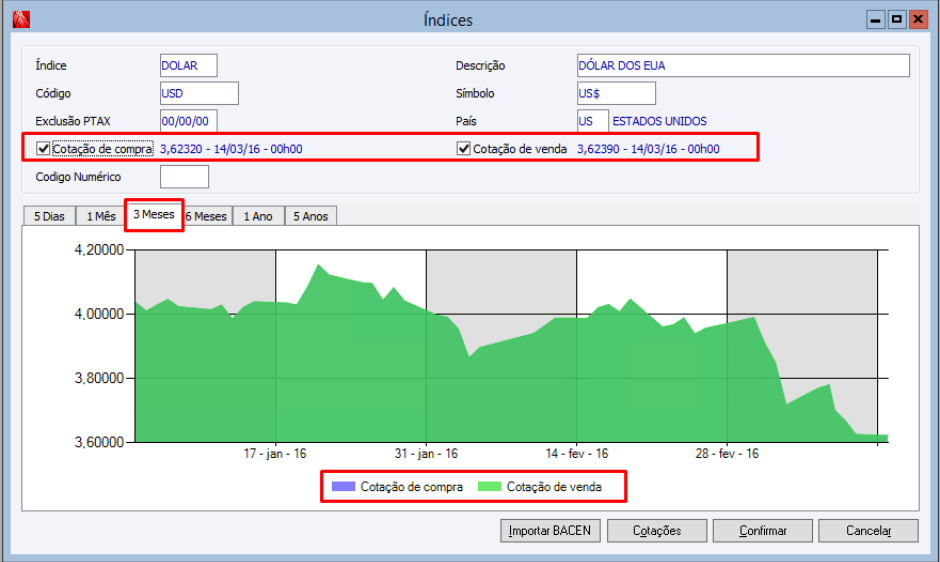Click the Importar BACEN button
This screenshot has height=562, width=940.
point(550,531)
